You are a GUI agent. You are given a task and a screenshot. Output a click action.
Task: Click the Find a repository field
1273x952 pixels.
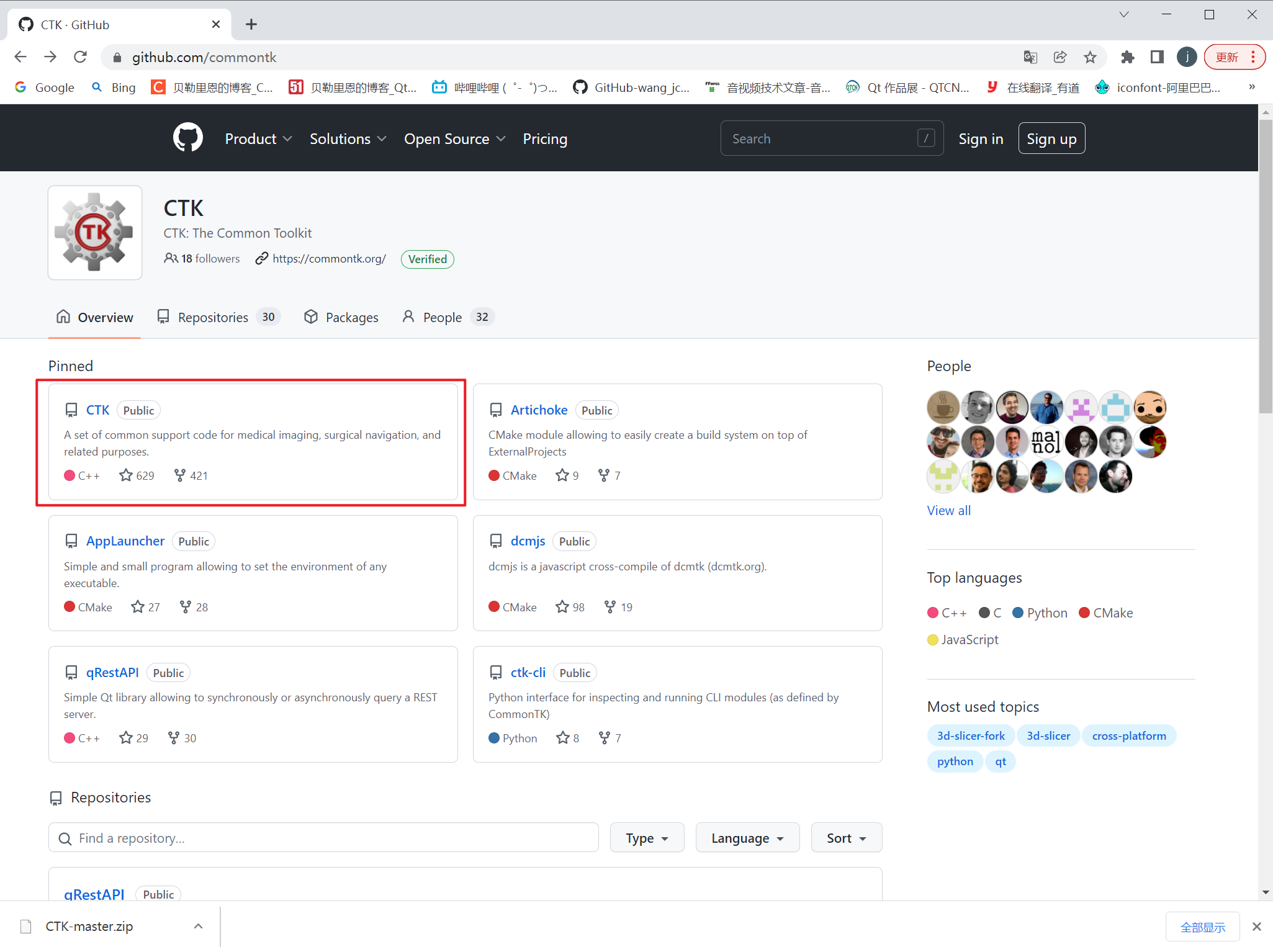(323, 838)
